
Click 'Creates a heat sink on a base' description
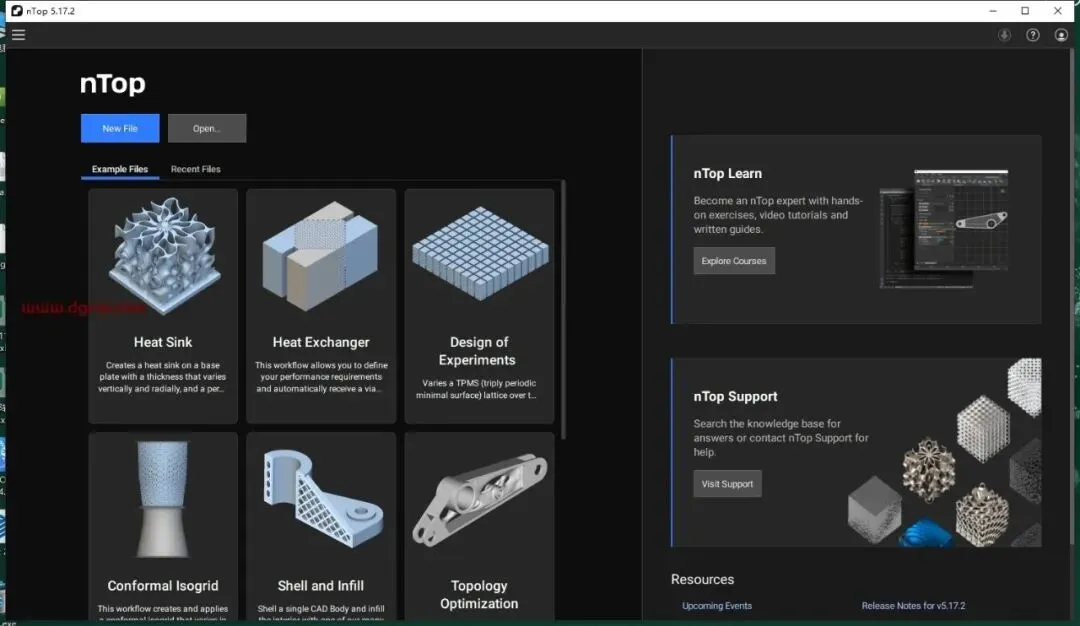coord(163,377)
